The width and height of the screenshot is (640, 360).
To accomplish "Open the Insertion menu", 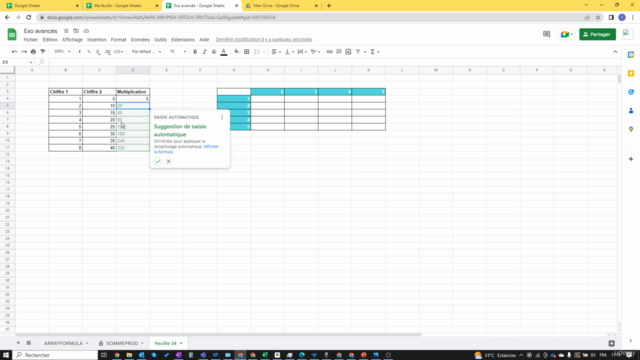I will click(x=97, y=40).
